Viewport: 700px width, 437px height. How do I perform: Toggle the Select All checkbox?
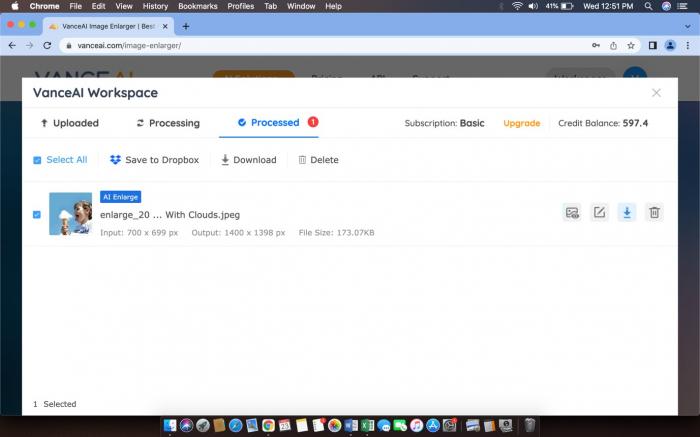(37, 160)
